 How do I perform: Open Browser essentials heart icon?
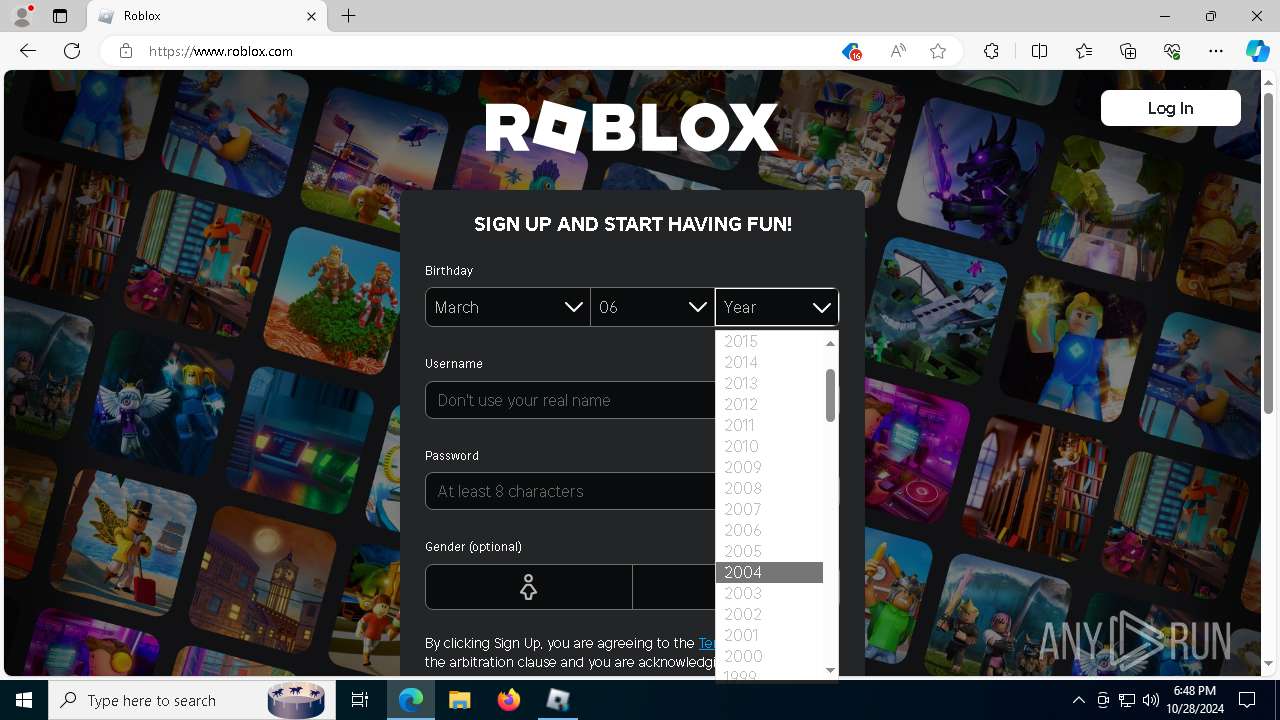(1172, 51)
